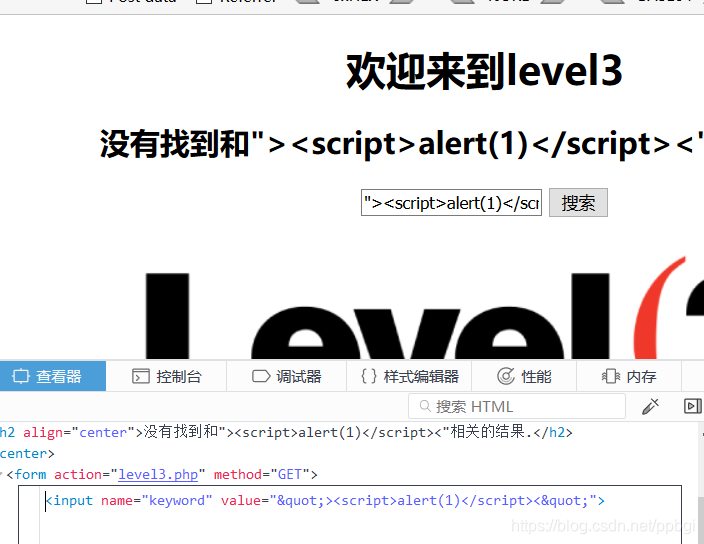This screenshot has height=544, width=704.
Task: Click the magnifier icon in 搜索 HTML box
Action: coord(425,406)
